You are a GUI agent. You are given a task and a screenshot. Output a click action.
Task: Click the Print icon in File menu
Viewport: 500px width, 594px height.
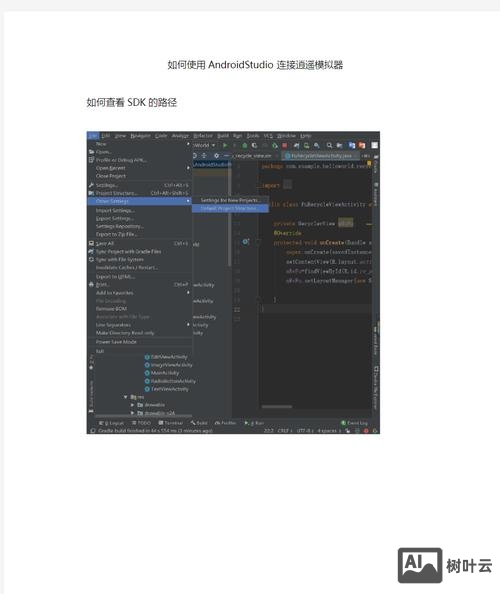point(91,284)
